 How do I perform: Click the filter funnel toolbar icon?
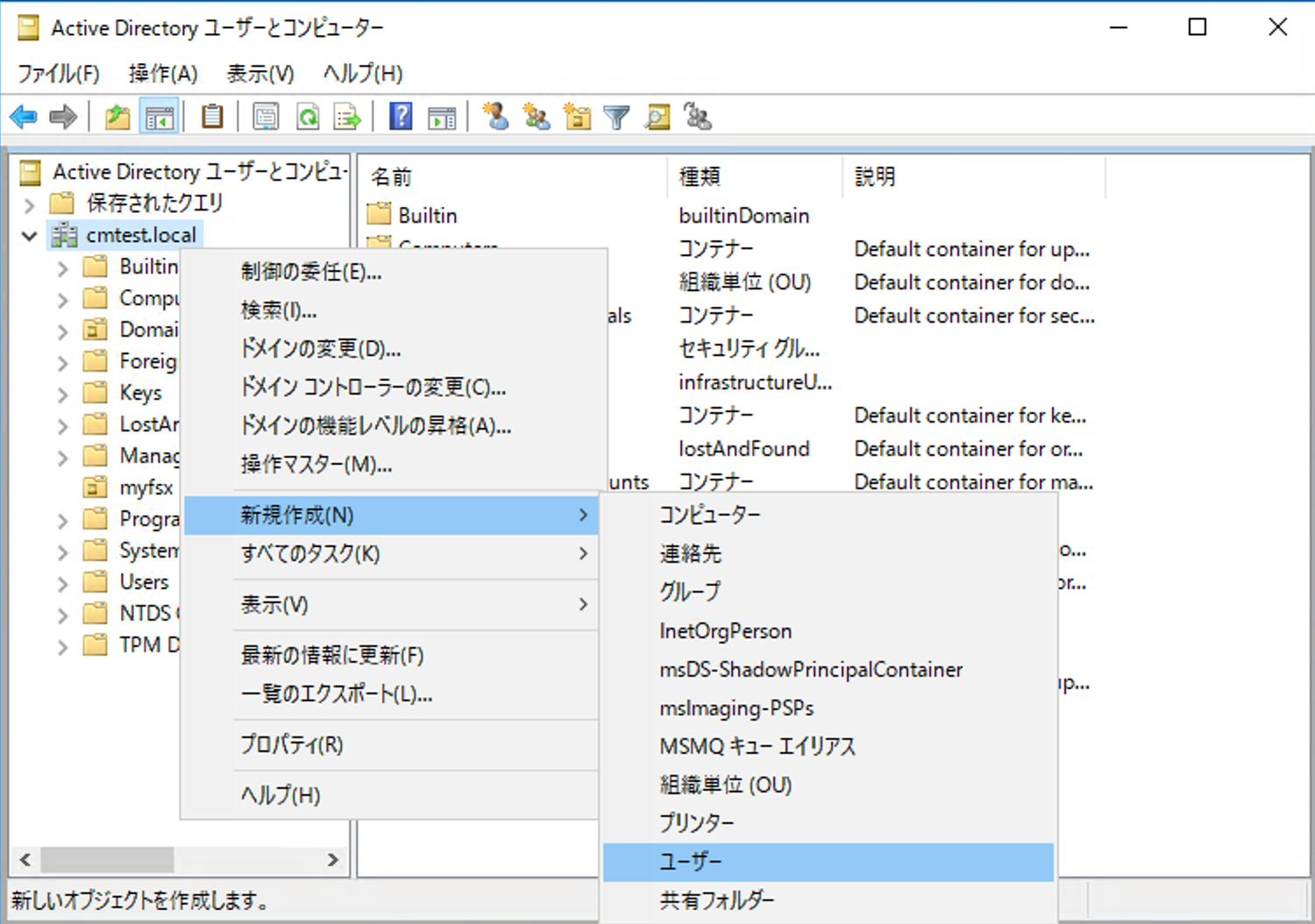coord(616,117)
